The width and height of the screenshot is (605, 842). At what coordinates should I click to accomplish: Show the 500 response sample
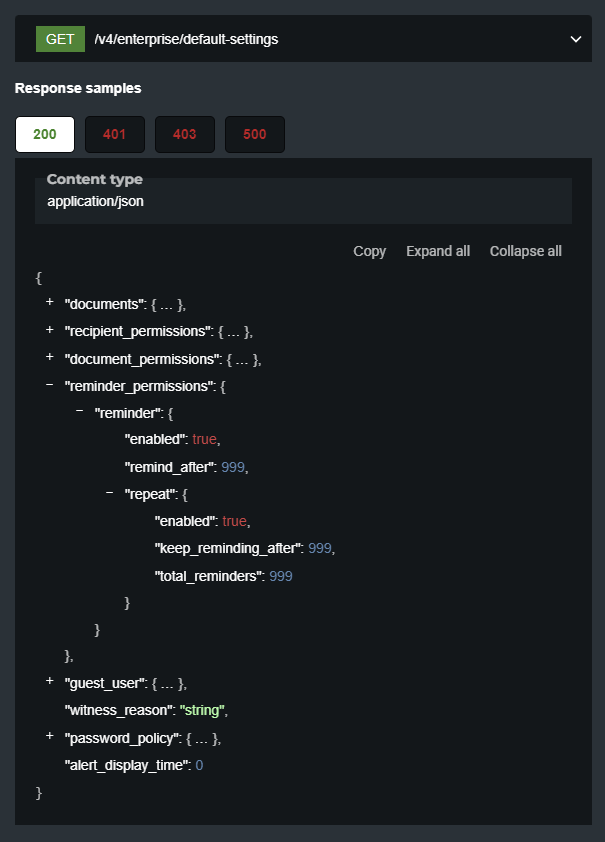(255, 134)
